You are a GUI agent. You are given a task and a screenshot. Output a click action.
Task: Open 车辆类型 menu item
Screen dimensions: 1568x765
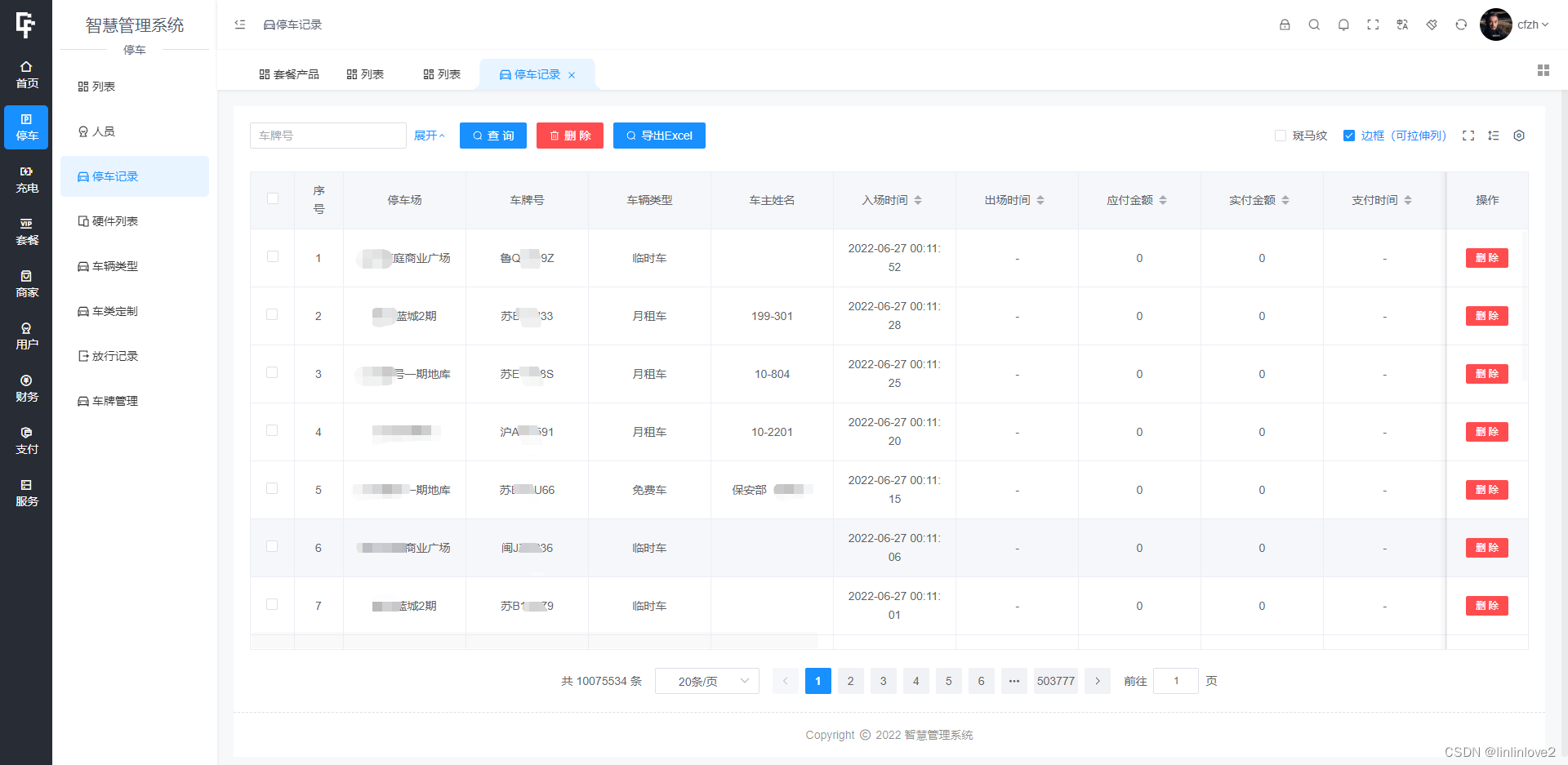pyautogui.click(x=135, y=266)
